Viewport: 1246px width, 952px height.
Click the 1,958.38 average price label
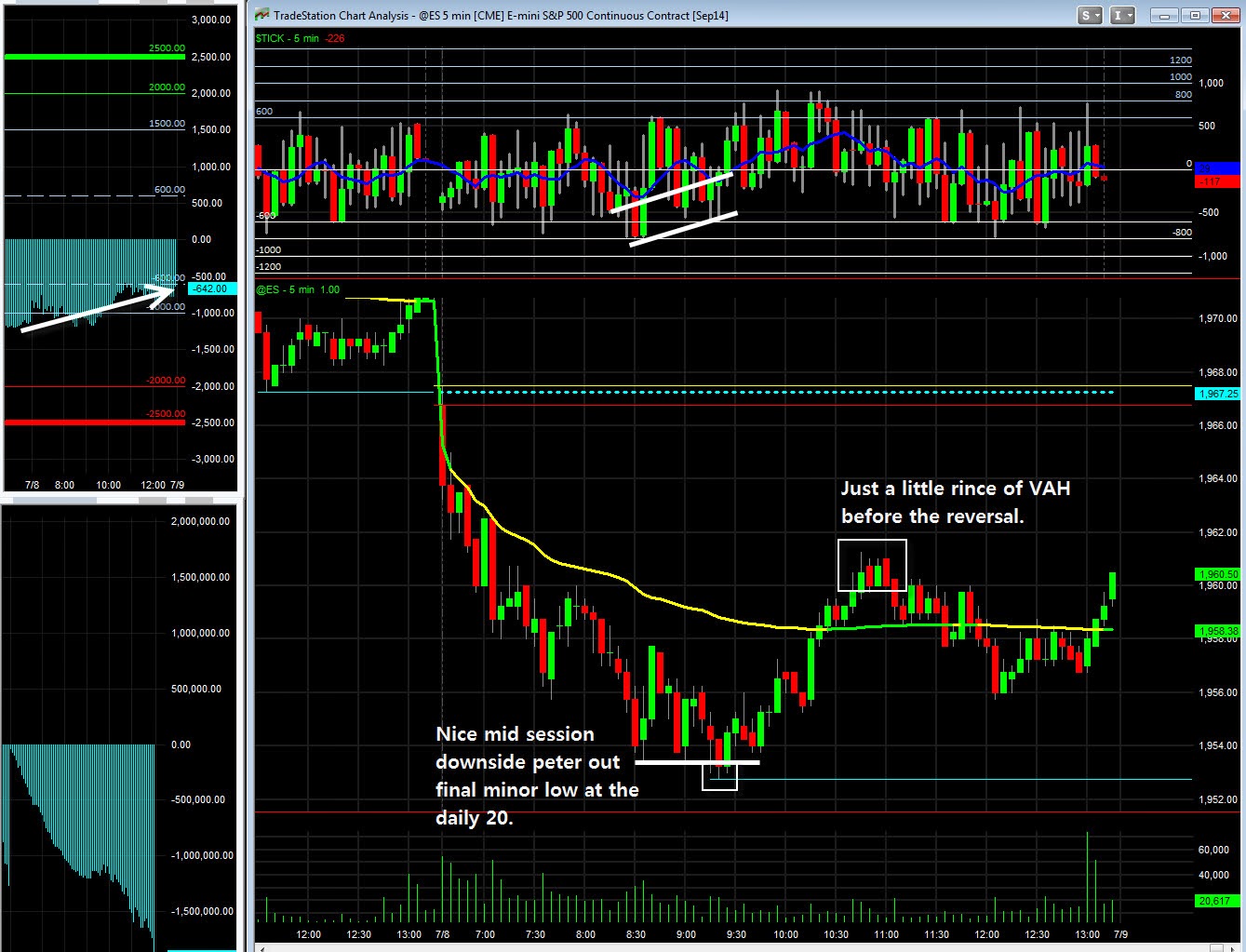[x=1219, y=631]
